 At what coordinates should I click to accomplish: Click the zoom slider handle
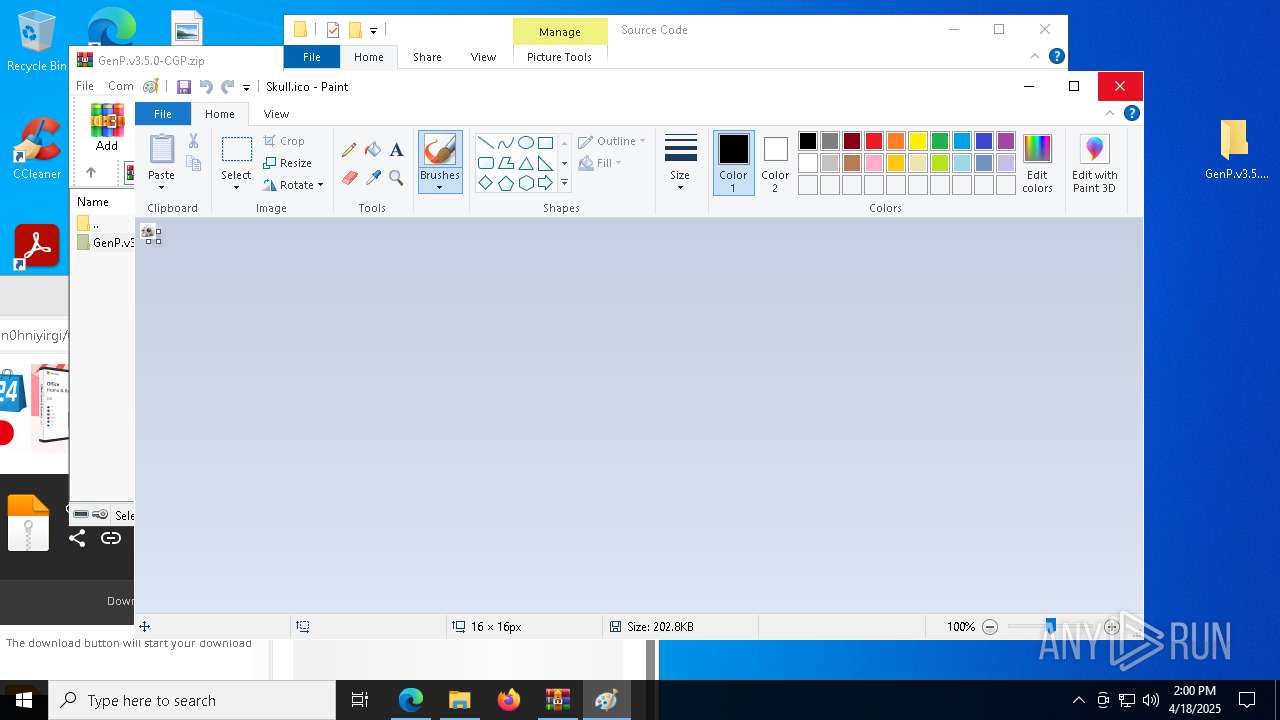(1050, 627)
